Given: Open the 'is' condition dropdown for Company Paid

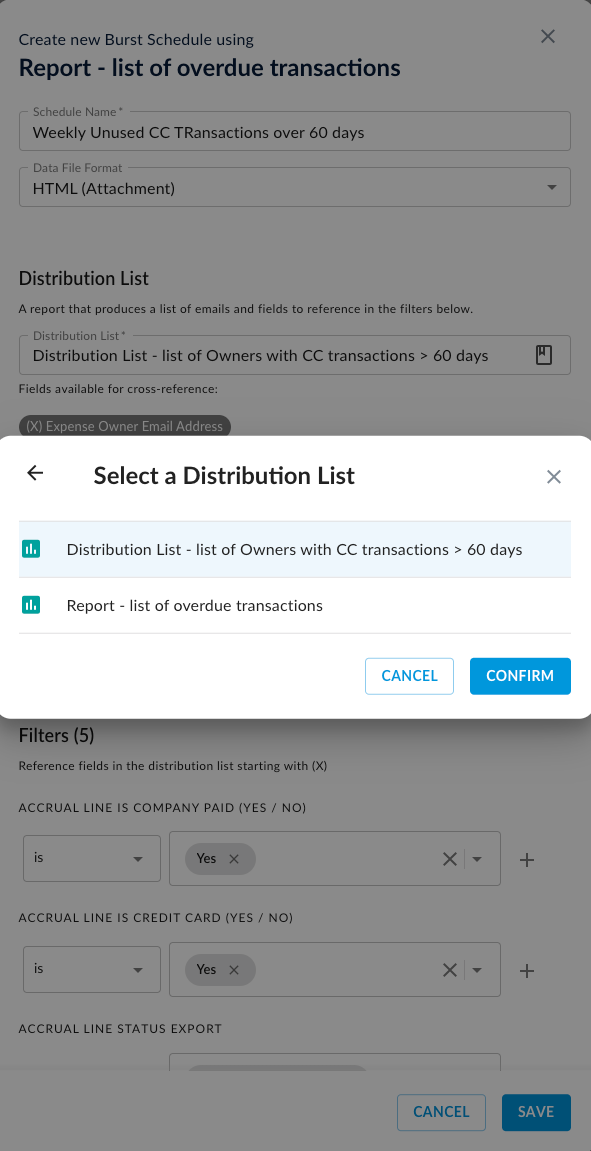Looking at the screenshot, I should point(91,858).
